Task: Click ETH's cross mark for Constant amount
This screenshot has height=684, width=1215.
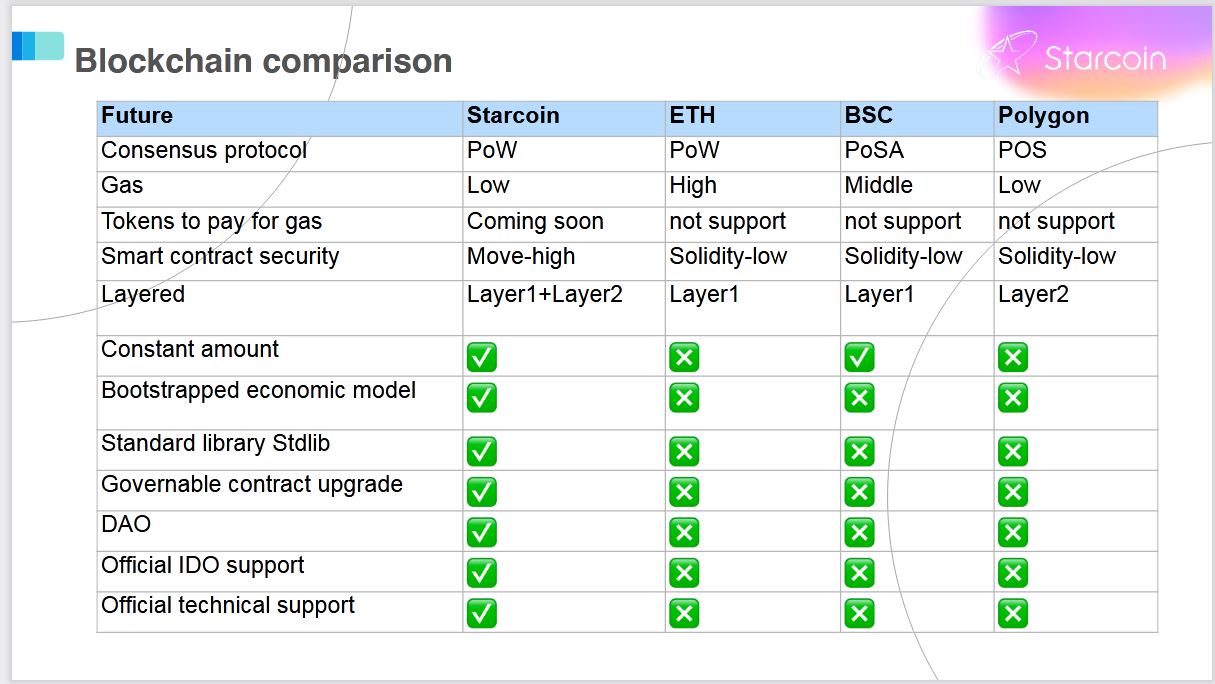Action: [684, 357]
